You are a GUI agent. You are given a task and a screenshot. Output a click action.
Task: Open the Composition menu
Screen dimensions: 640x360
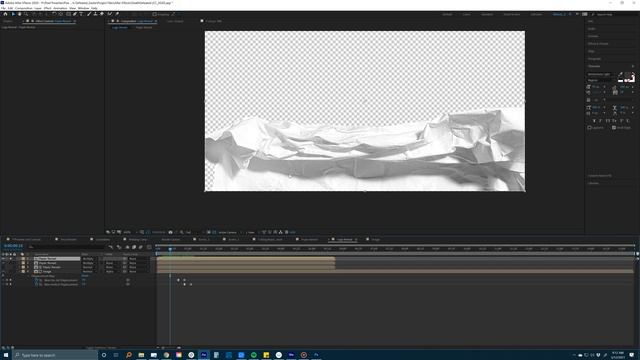(x=23, y=8)
